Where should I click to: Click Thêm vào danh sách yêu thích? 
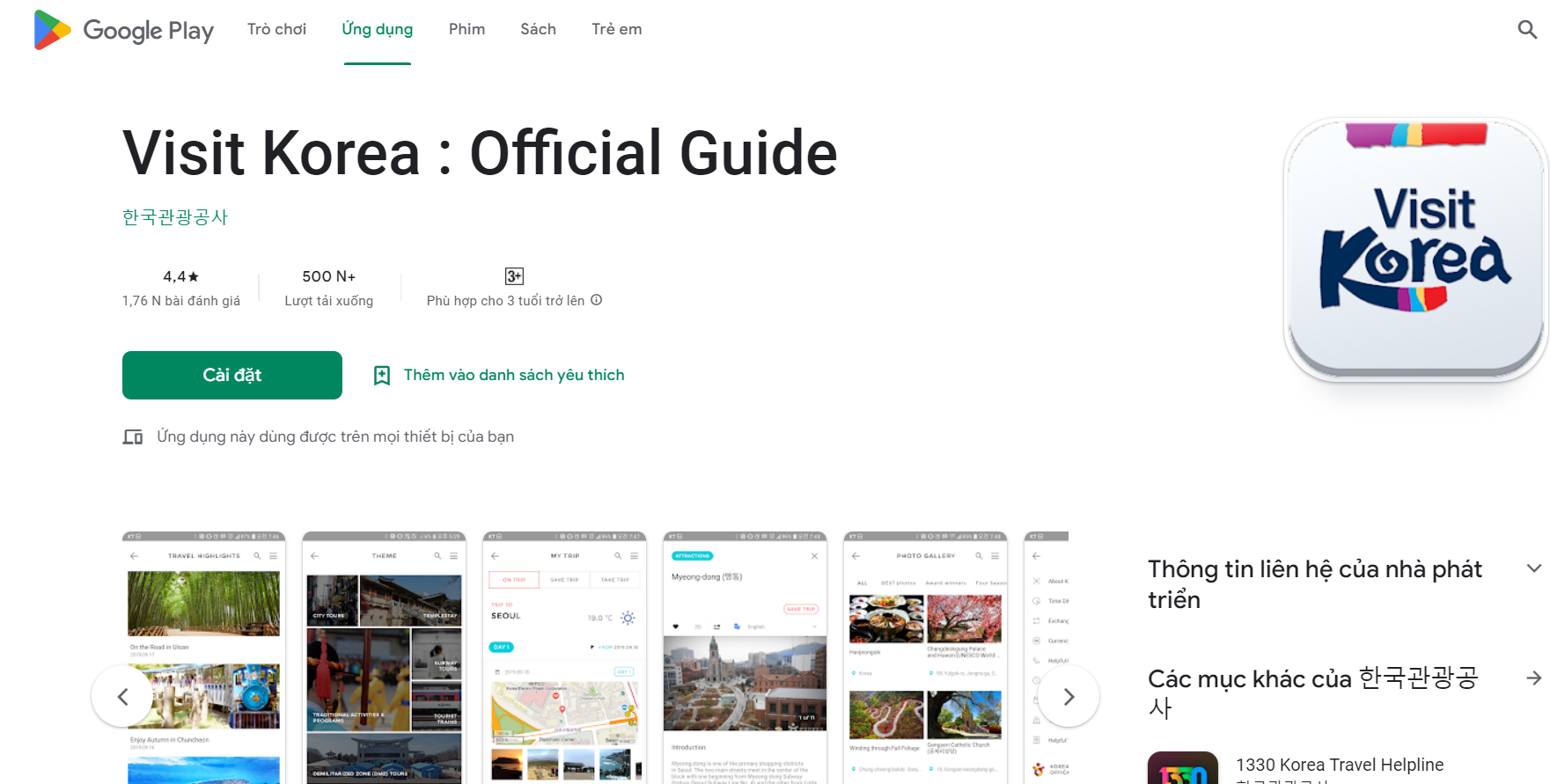pos(514,376)
